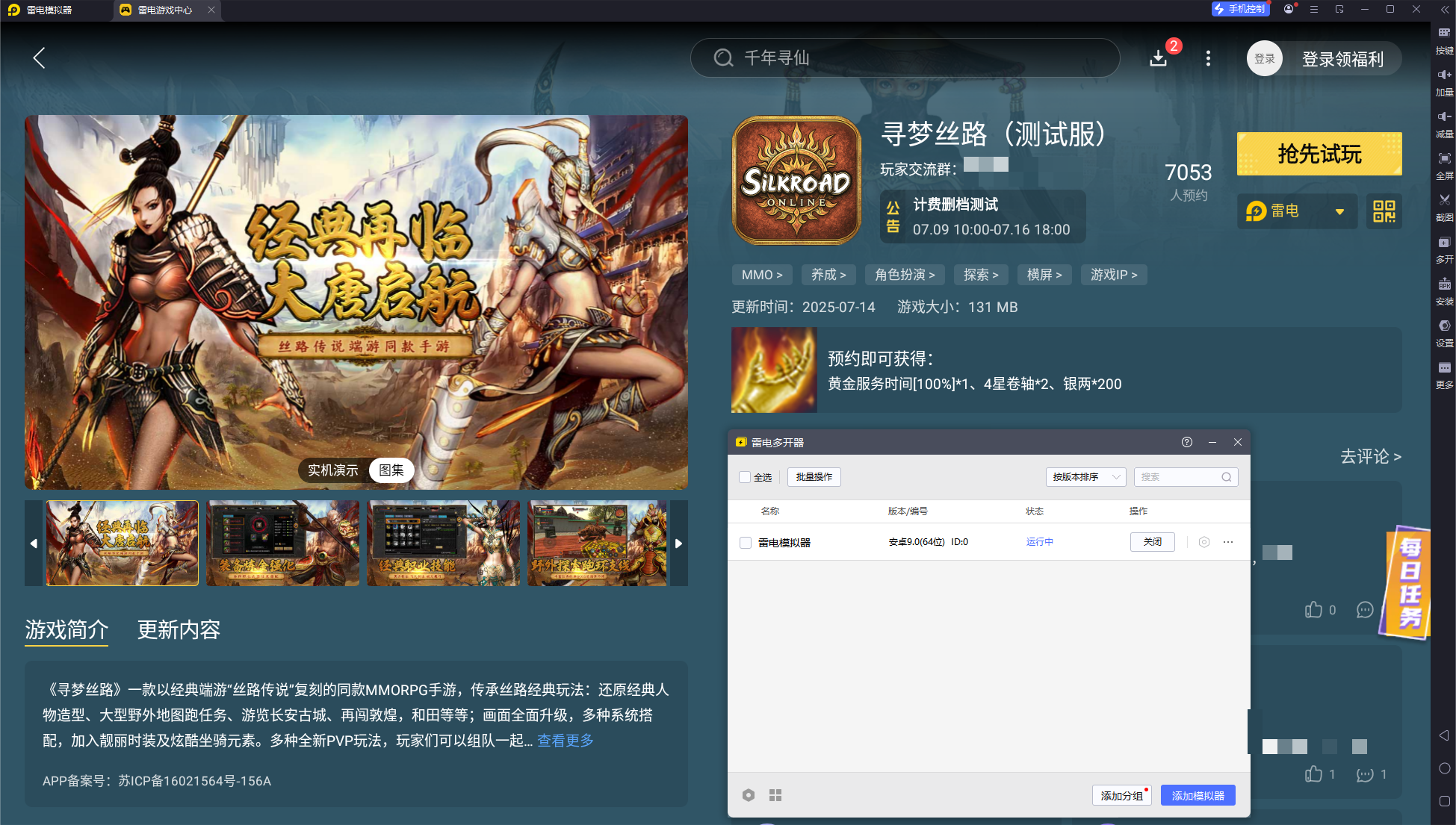Open help icon in 雷电多开器 window
1456x825 pixels.
tap(1186, 442)
